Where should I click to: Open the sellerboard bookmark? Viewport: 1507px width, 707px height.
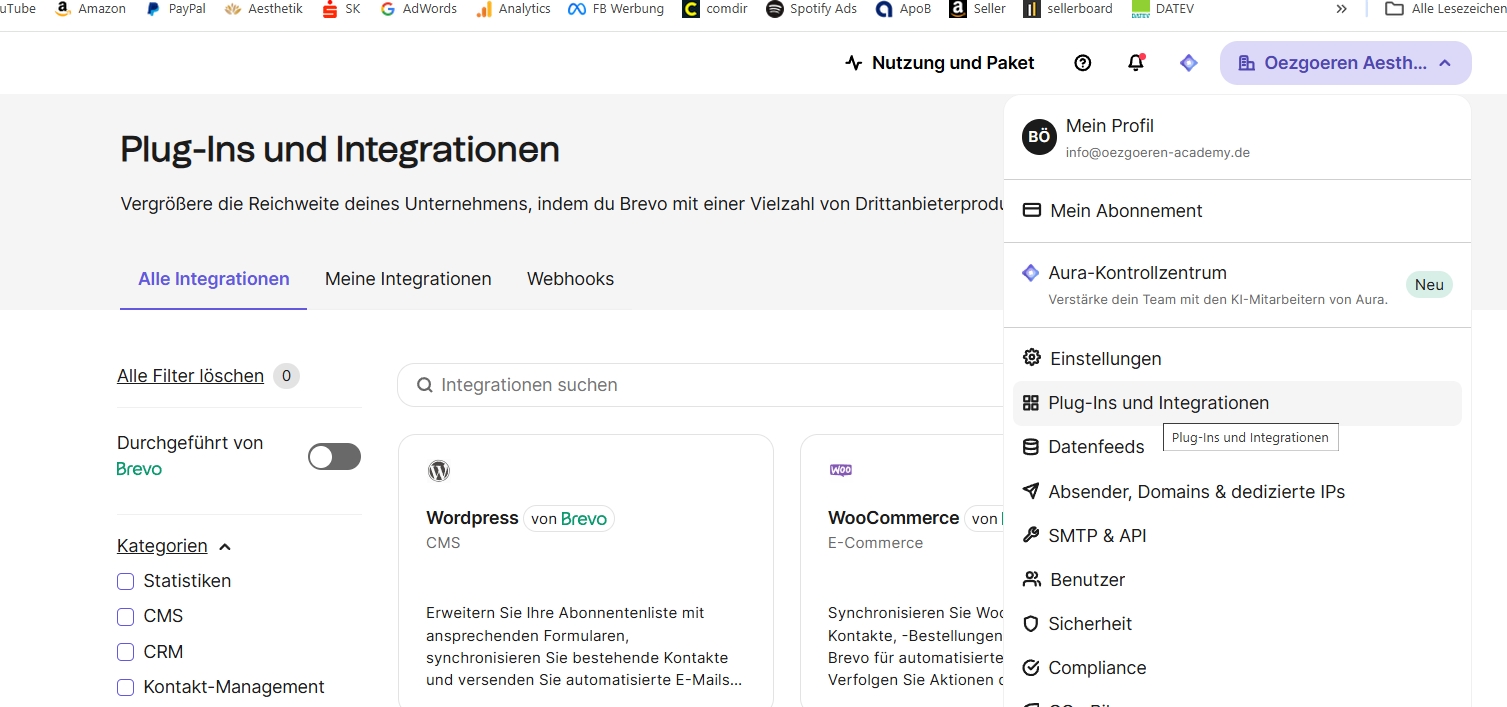pos(1068,9)
